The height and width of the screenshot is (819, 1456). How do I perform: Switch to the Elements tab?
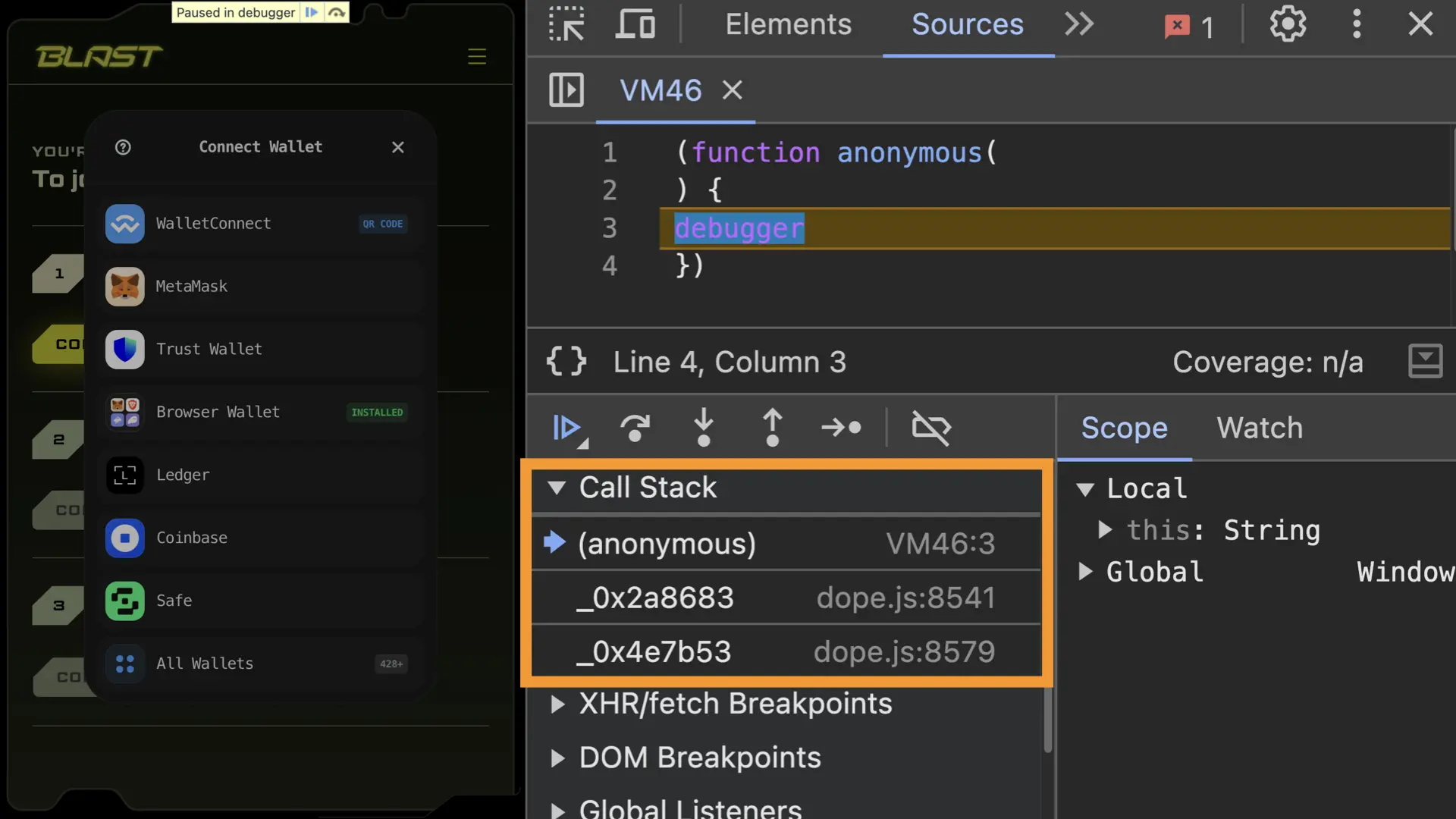point(788,24)
